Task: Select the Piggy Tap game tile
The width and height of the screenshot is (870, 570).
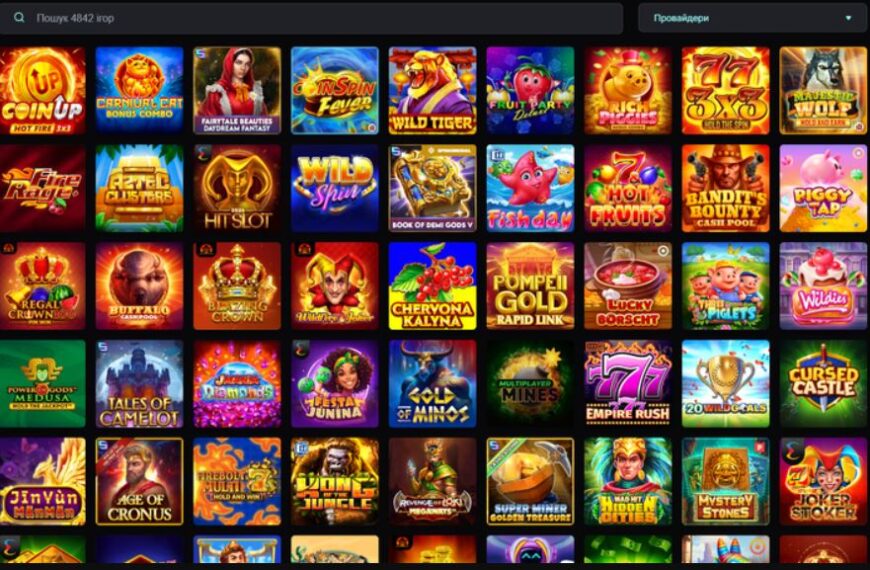Action: click(x=823, y=188)
